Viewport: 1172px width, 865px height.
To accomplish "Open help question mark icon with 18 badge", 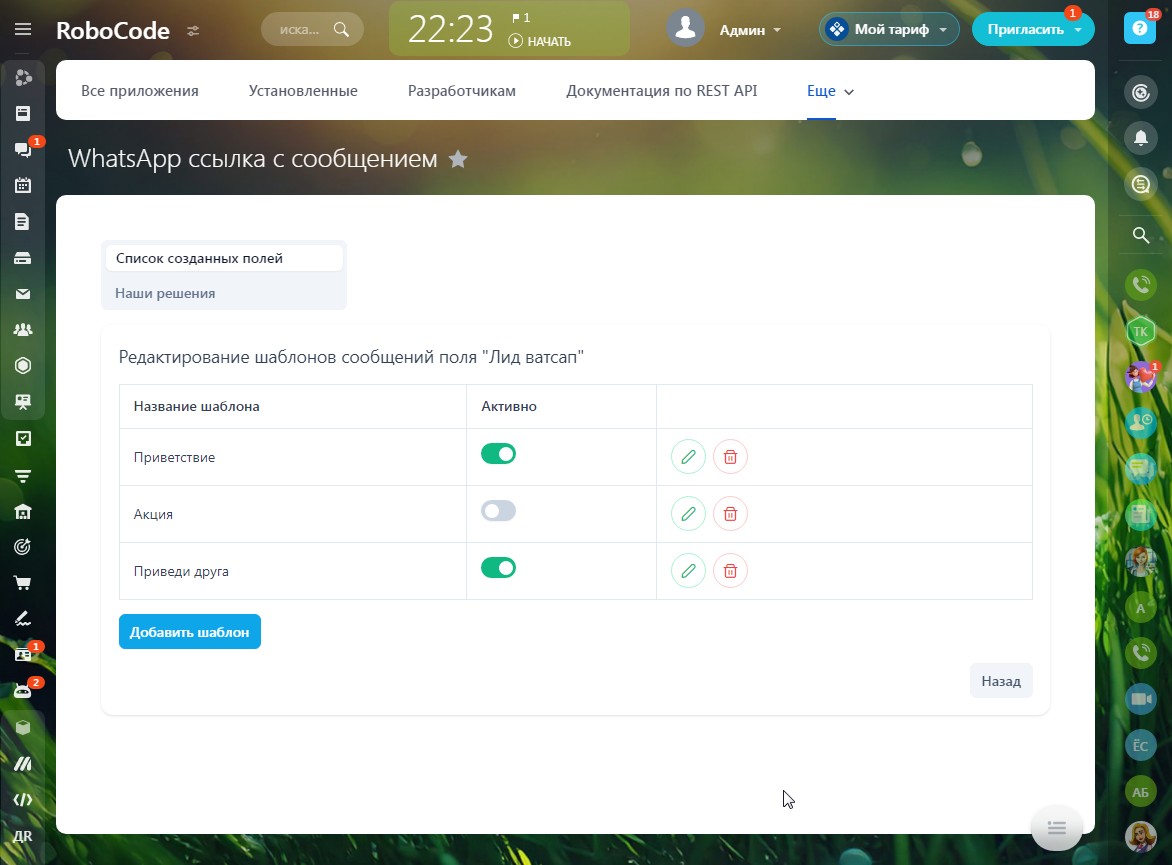I will tap(1140, 28).
